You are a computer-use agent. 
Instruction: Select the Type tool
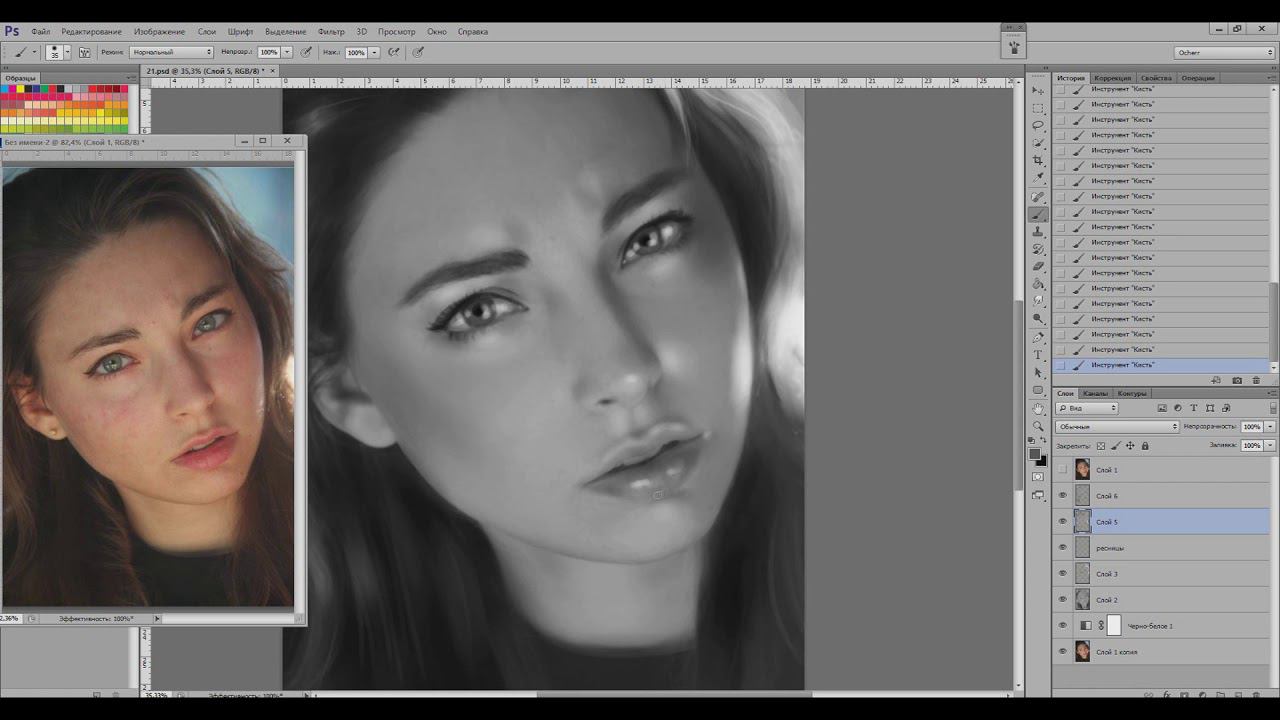coord(1038,355)
